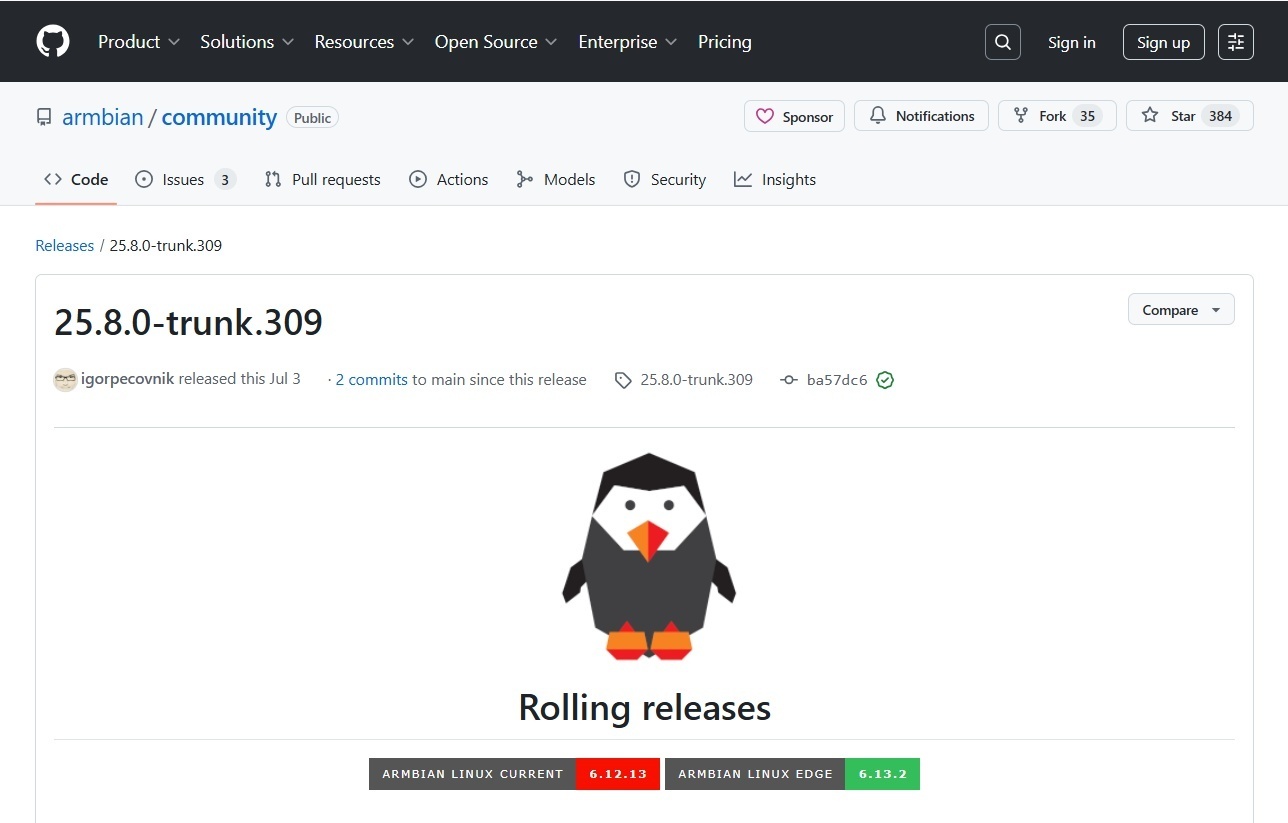Open the Compare dropdown

pos(1181,310)
